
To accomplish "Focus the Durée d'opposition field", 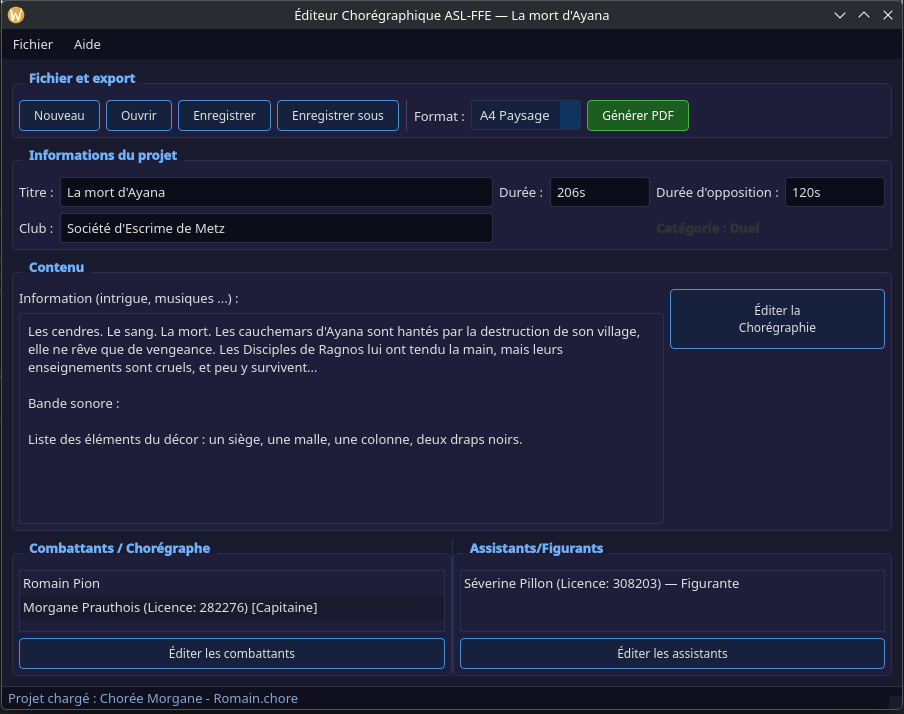I will click(835, 192).
